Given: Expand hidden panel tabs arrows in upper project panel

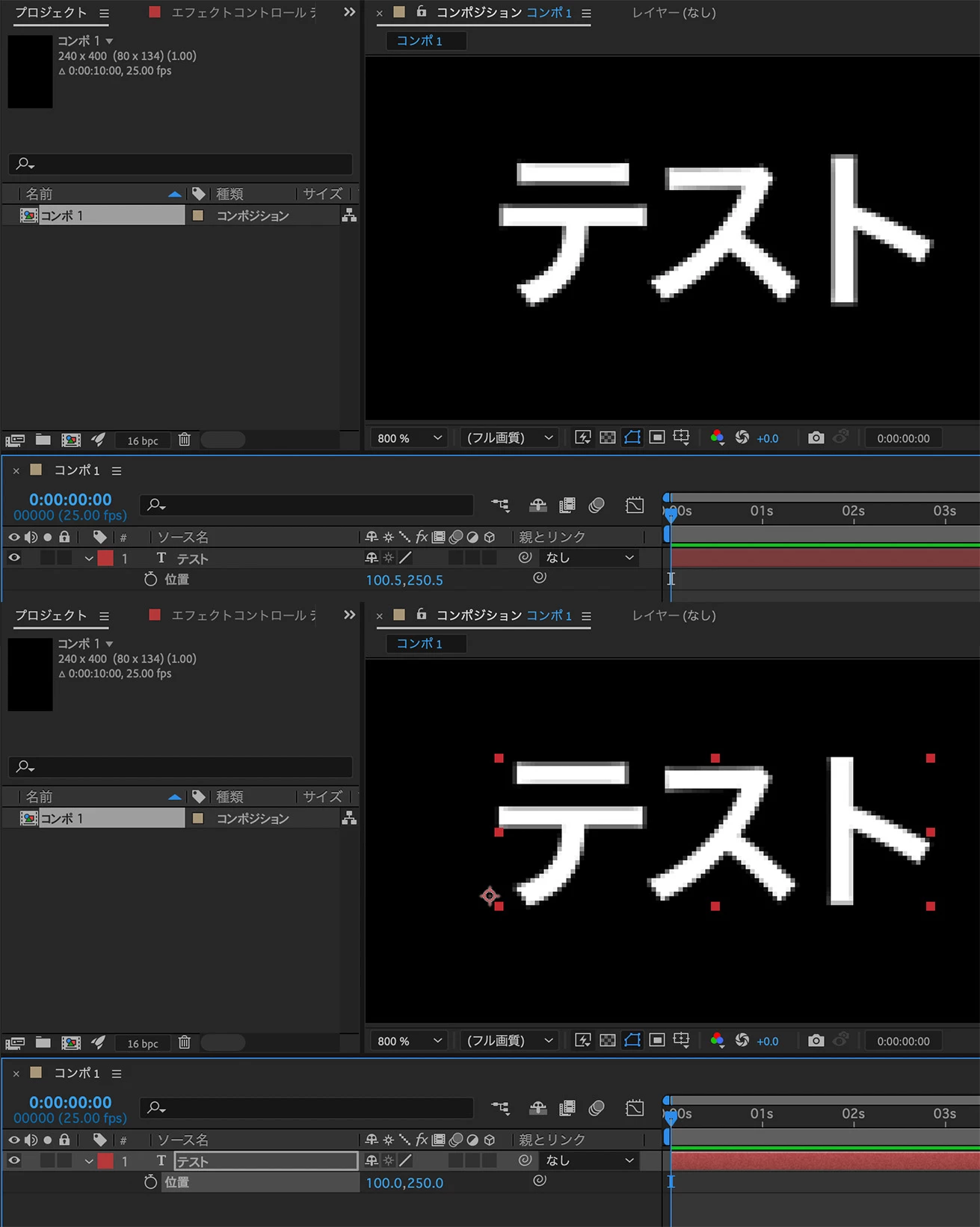Looking at the screenshot, I should [x=349, y=12].
